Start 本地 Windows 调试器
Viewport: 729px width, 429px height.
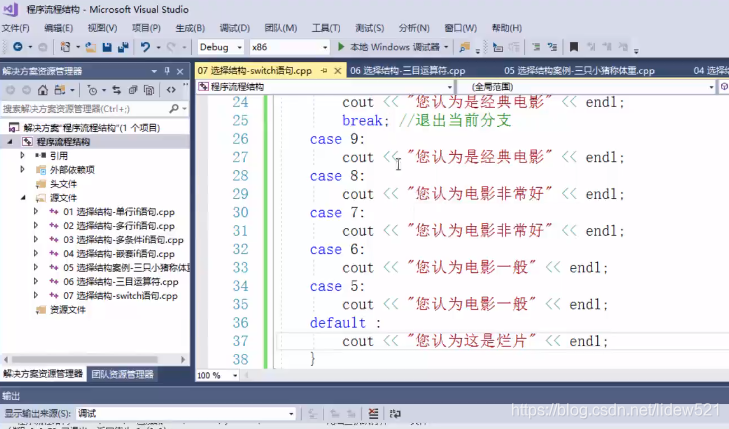[x=390, y=47]
